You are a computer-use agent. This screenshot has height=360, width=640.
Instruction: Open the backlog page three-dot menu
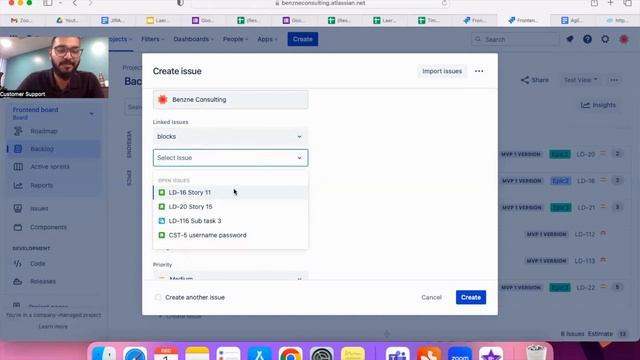(614, 80)
